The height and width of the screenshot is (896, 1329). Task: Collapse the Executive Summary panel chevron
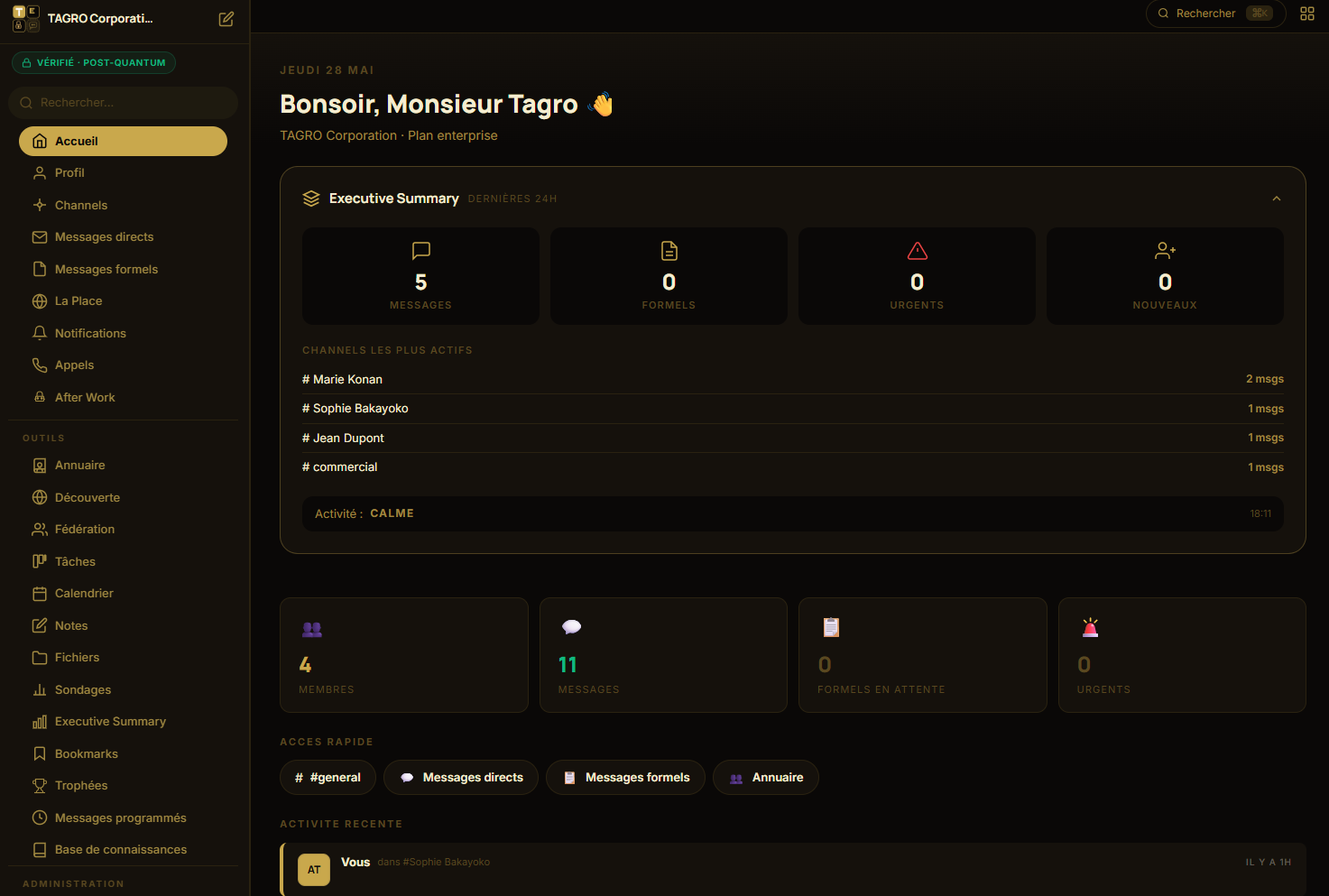coord(1276,199)
